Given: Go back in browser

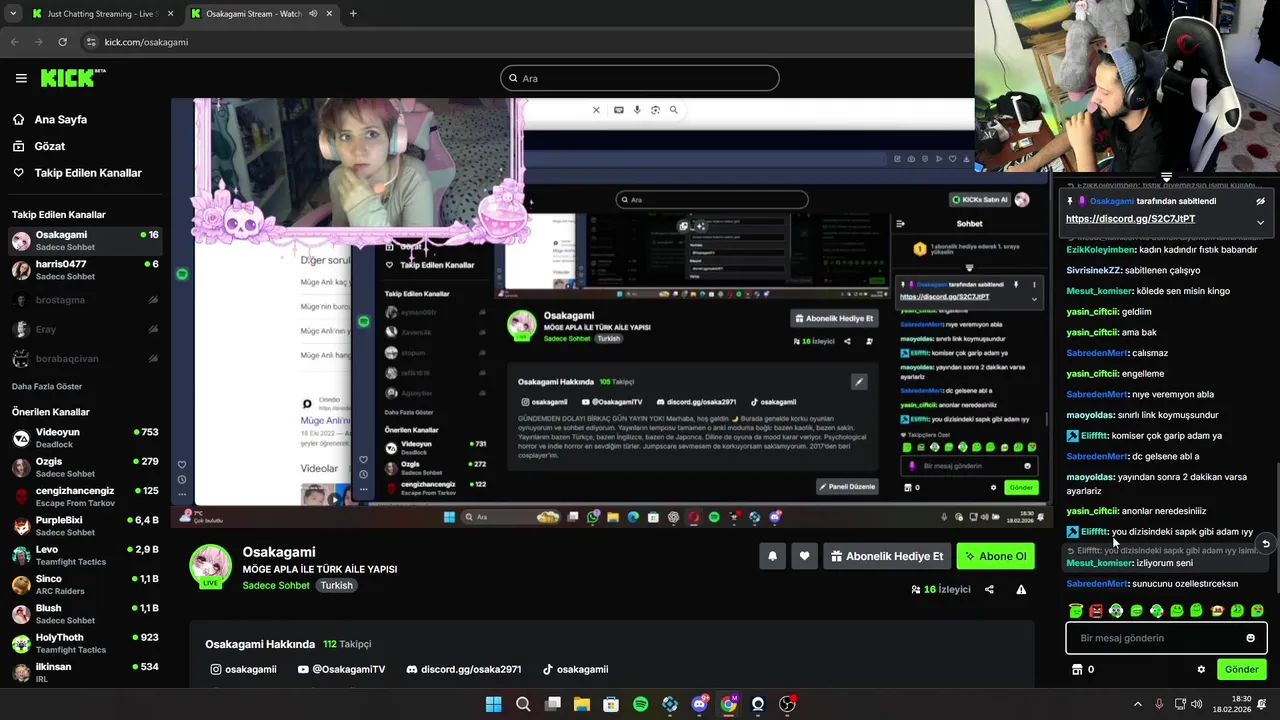Looking at the screenshot, I should pos(15,42).
